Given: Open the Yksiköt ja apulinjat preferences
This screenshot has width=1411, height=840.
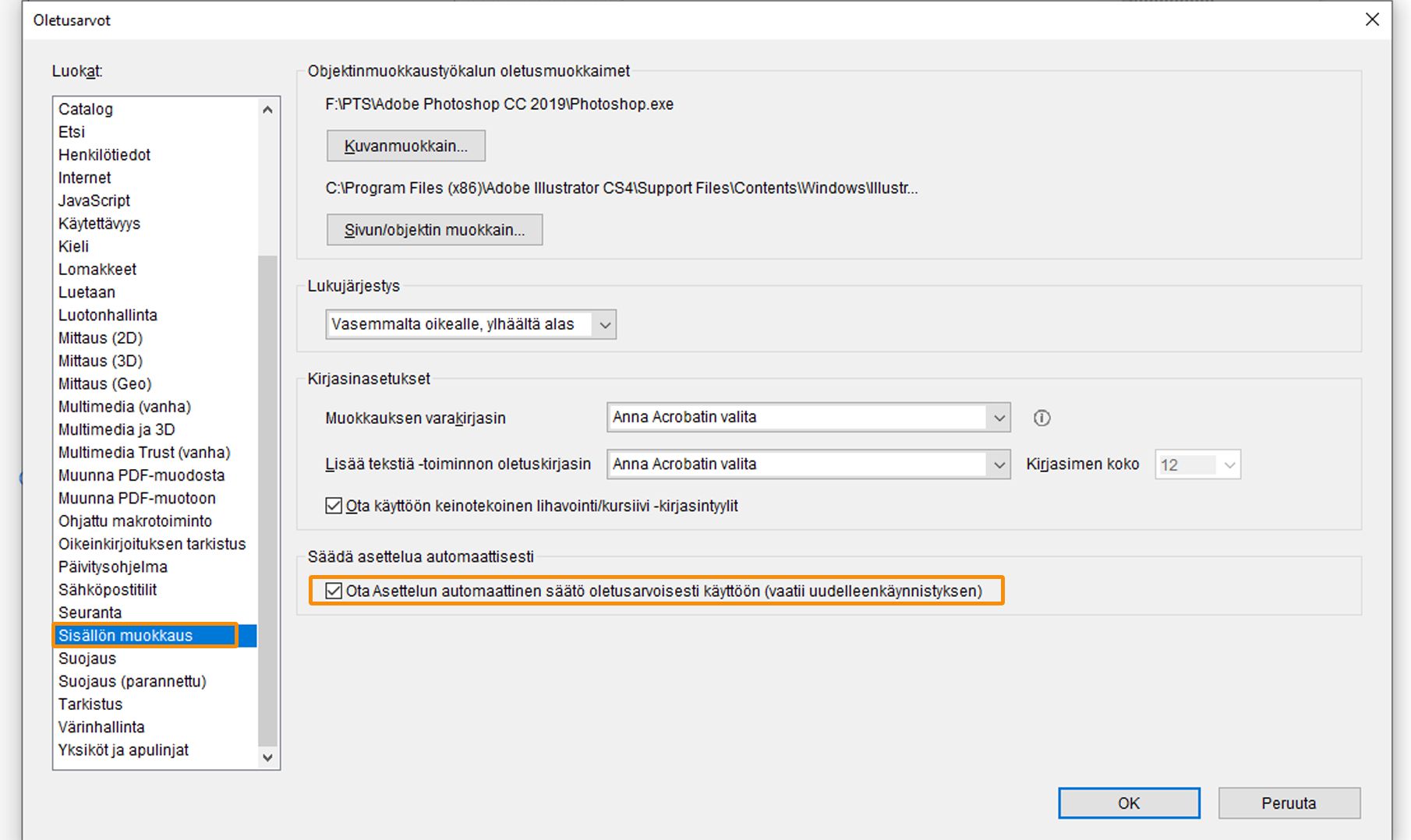Looking at the screenshot, I should [122, 750].
